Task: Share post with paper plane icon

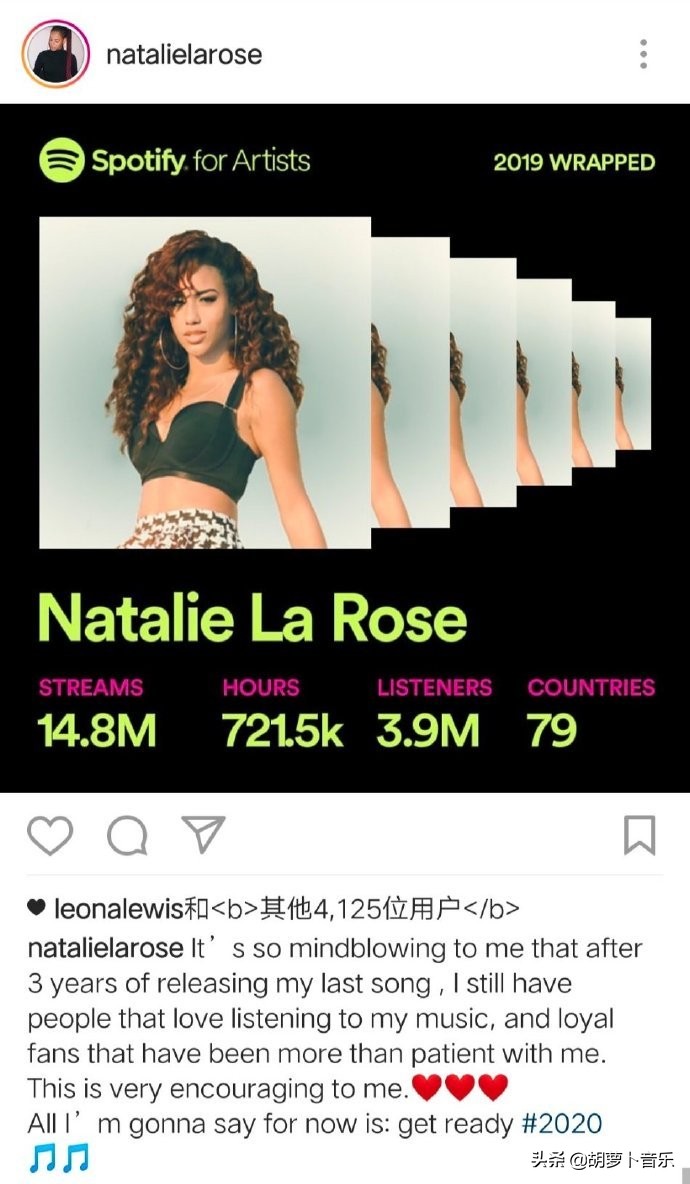Action: click(203, 834)
